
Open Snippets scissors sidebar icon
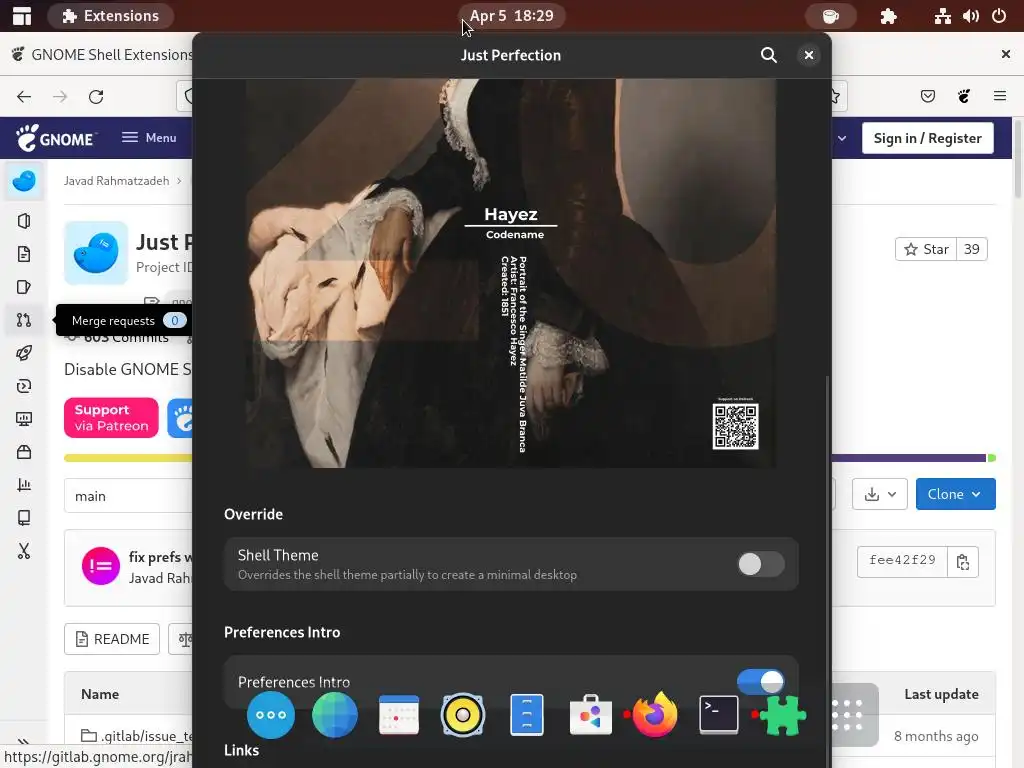coord(24,551)
